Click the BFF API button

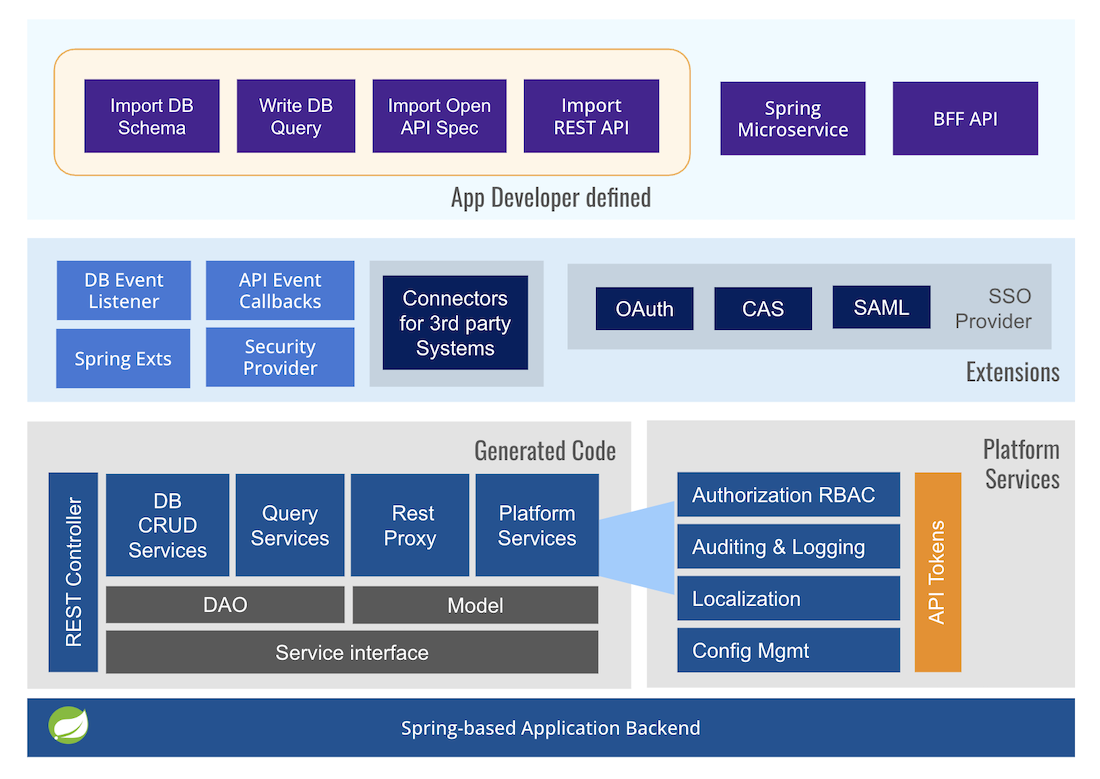point(964,118)
